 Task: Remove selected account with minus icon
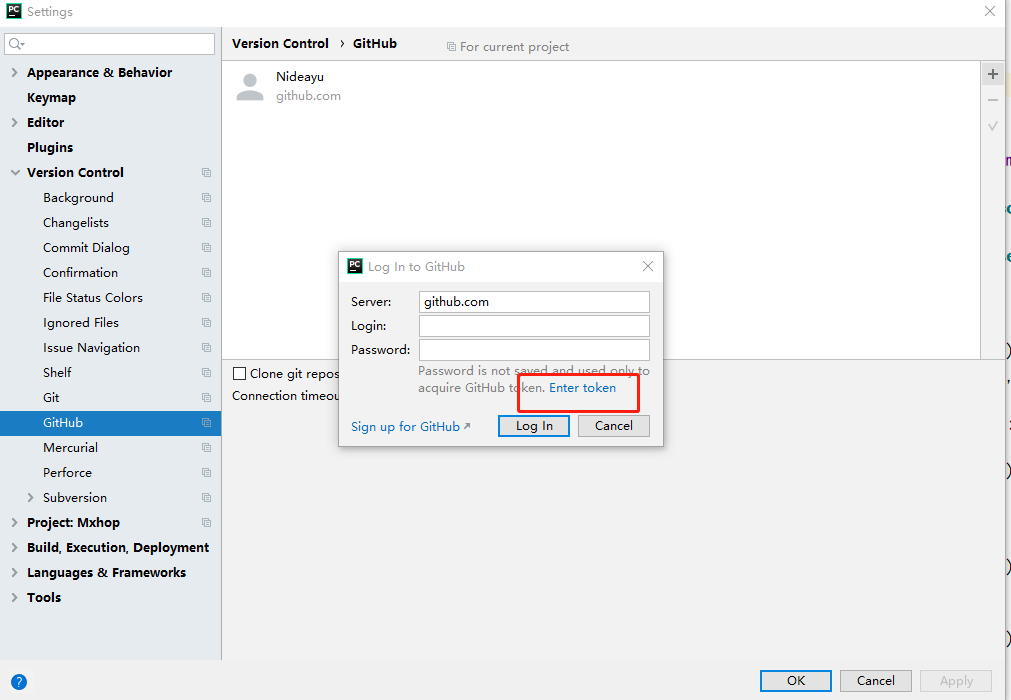click(993, 100)
